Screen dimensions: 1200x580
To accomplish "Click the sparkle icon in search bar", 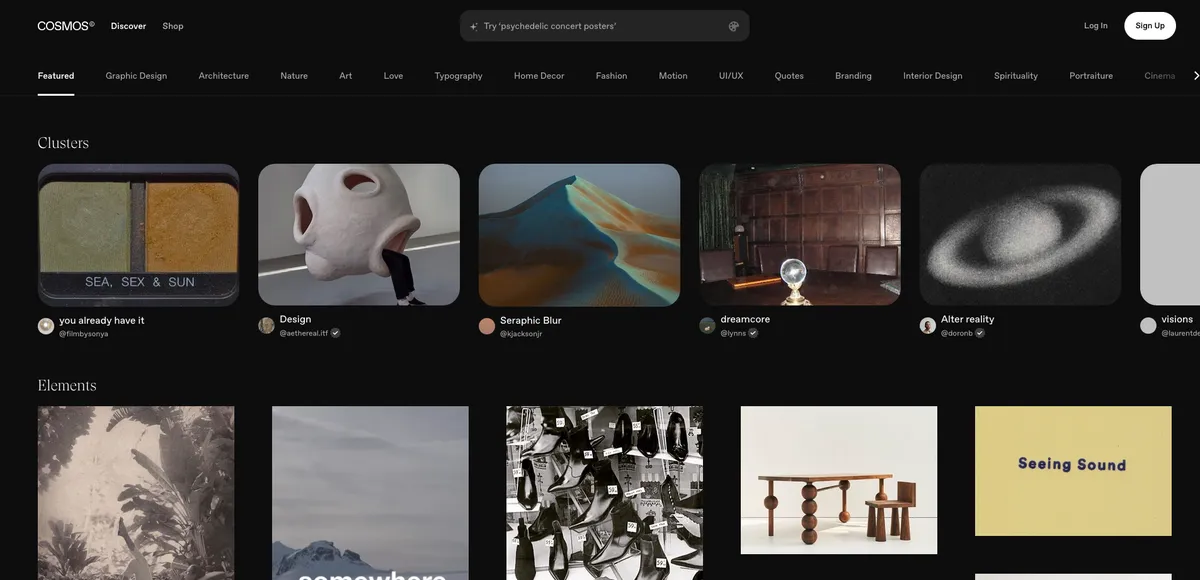I will click(x=474, y=26).
